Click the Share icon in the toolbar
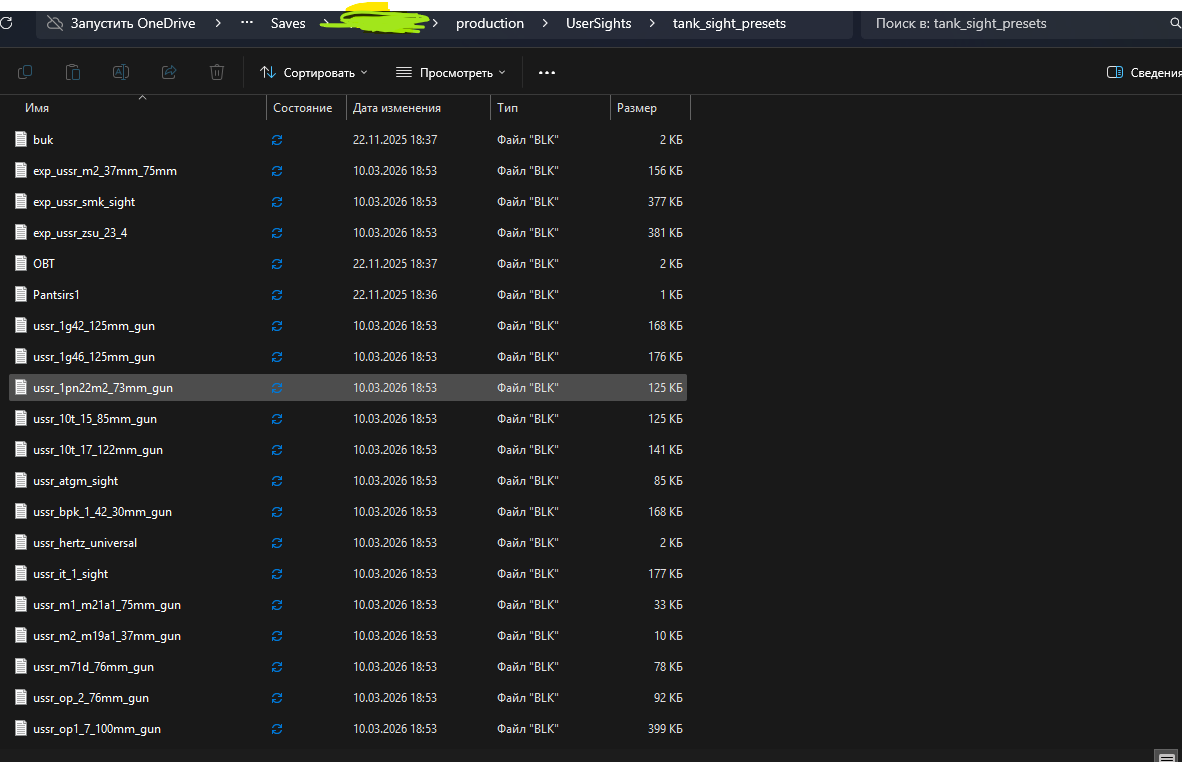1182x762 pixels. [x=169, y=72]
